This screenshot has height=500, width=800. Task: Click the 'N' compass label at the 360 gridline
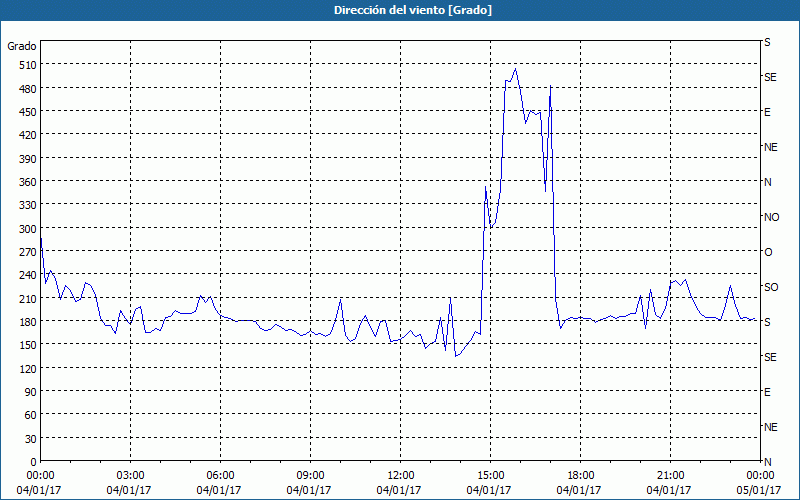point(767,182)
